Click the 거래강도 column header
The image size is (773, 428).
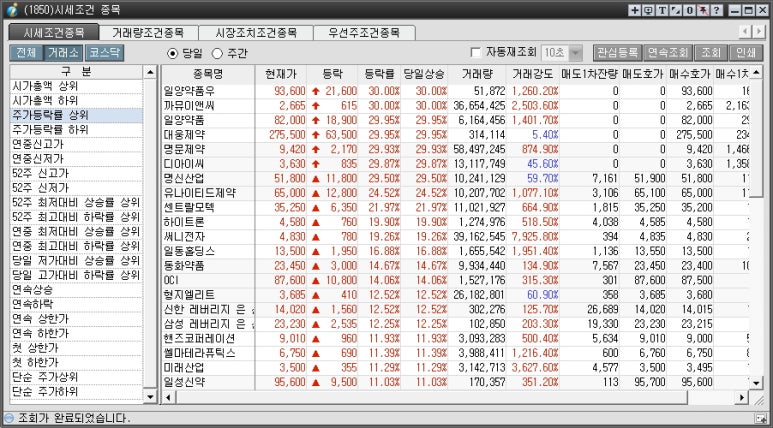tap(533, 74)
